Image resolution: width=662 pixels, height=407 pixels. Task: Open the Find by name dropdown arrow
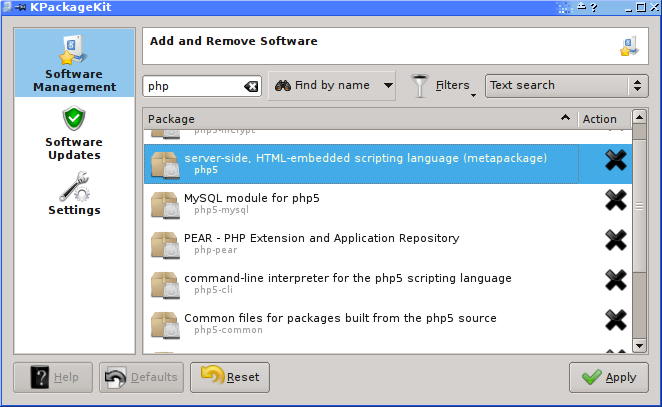point(388,86)
